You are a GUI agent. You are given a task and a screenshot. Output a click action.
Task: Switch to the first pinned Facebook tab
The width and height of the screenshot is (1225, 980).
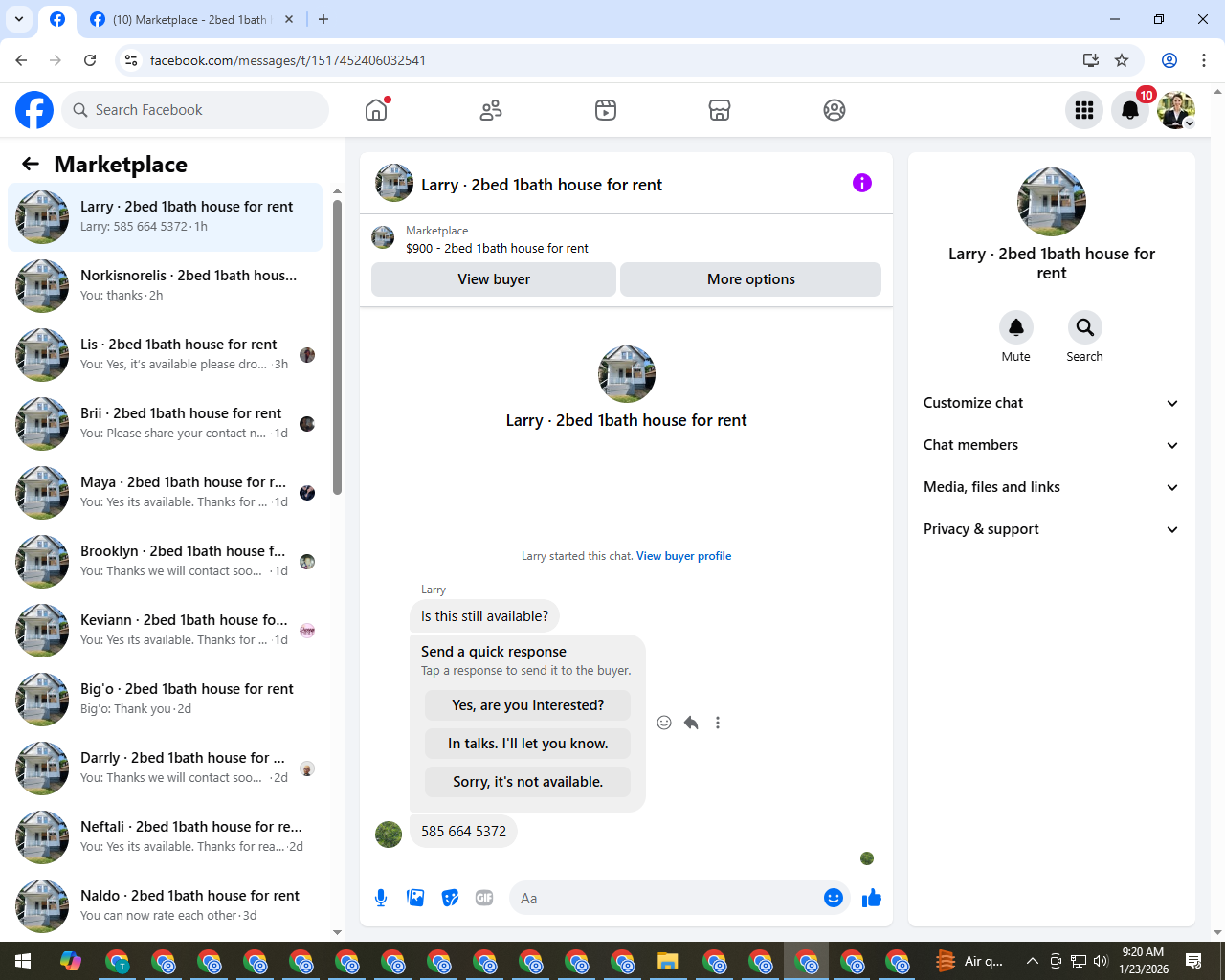click(57, 19)
